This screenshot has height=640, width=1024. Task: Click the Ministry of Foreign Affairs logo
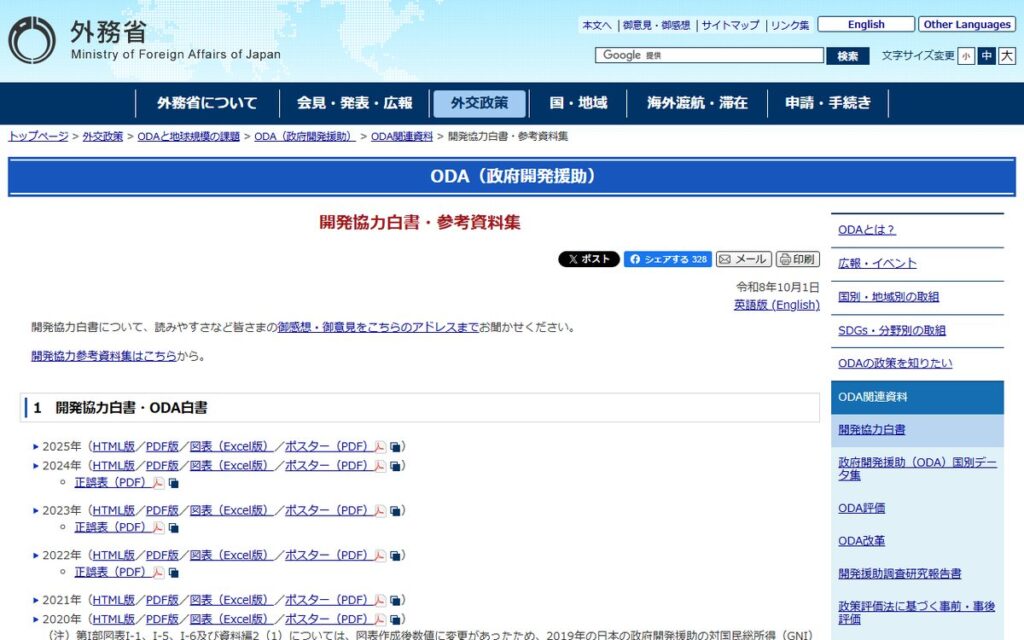point(144,40)
